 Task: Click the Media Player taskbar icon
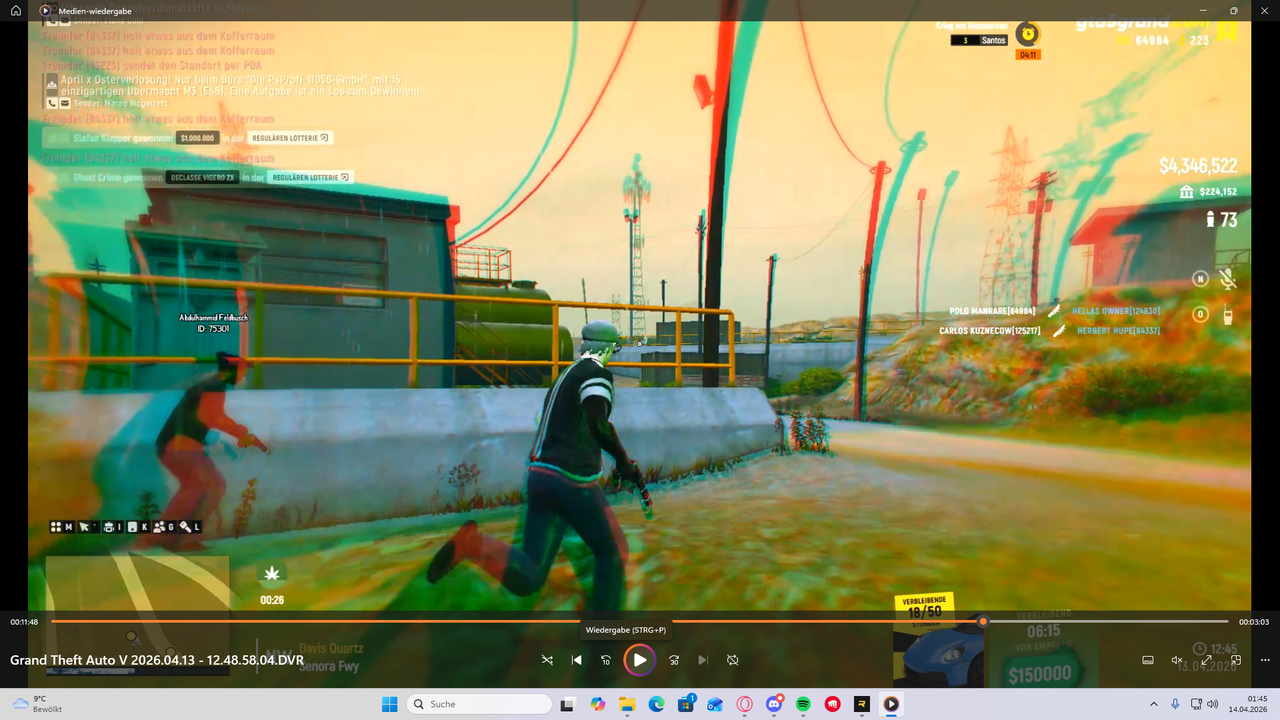coord(891,704)
